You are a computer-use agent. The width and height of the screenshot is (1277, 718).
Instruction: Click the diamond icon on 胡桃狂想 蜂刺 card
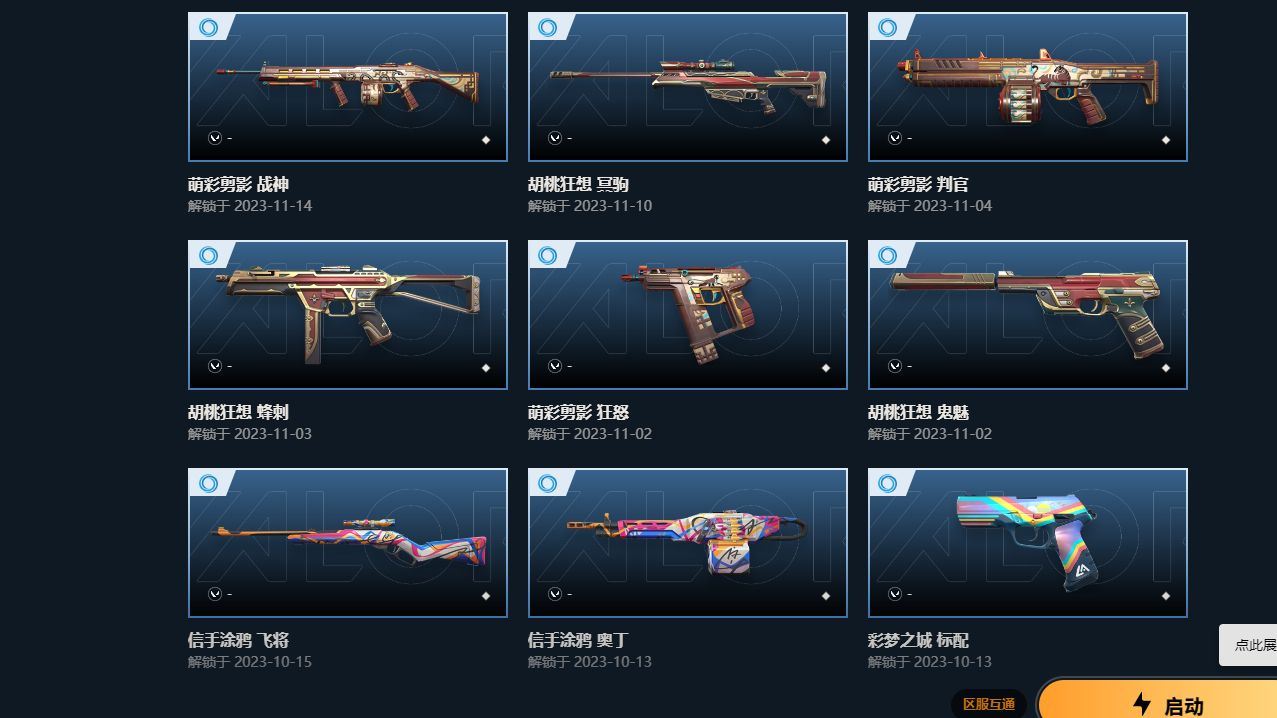pos(486,368)
